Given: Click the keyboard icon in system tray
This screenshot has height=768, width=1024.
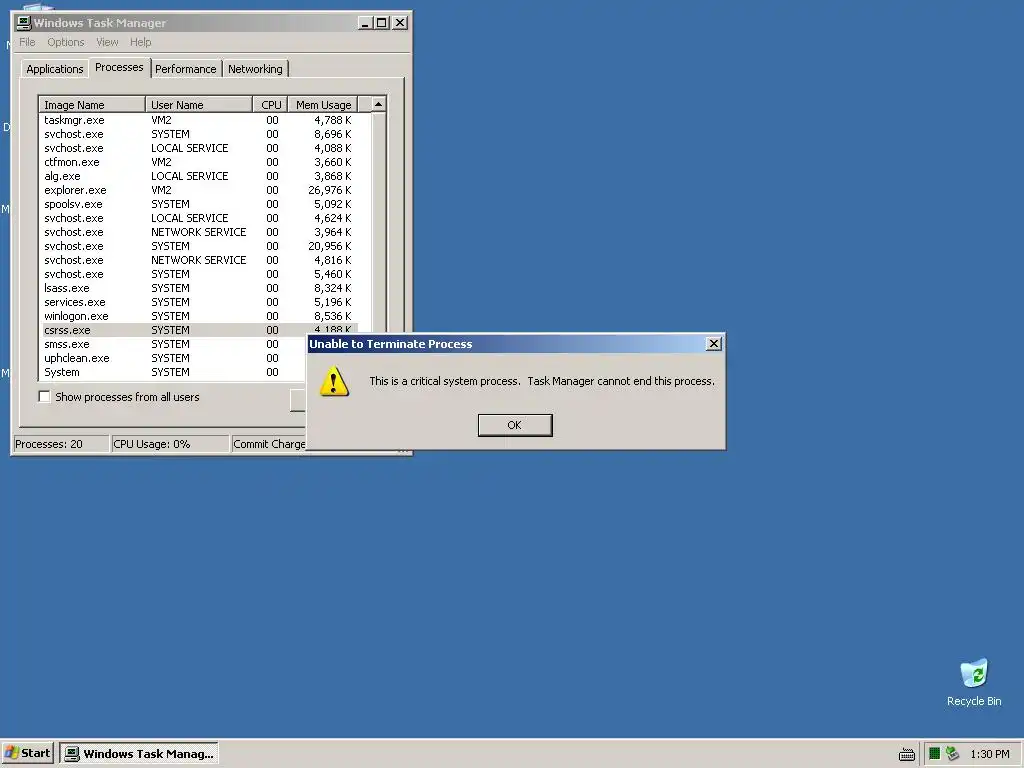Looking at the screenshot, I should pyautogui.click(x=906, y=754).
